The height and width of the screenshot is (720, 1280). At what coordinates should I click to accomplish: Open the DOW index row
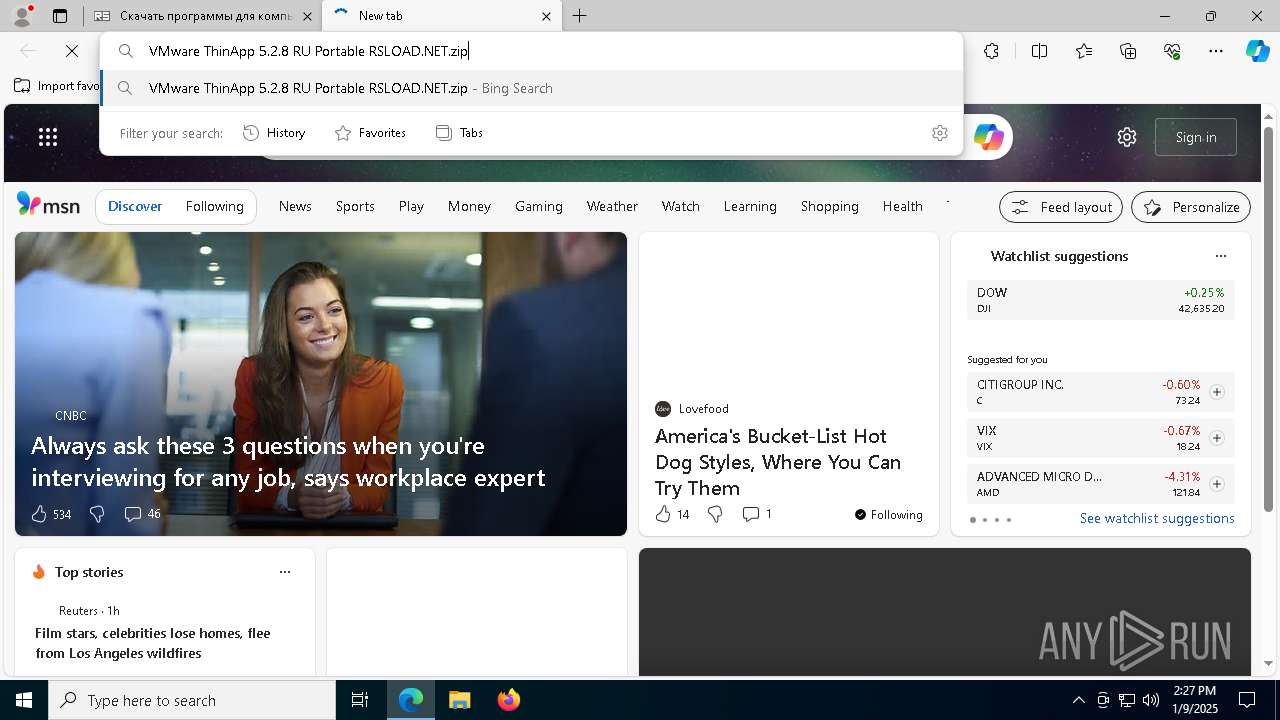click(x=1100, y=300)
